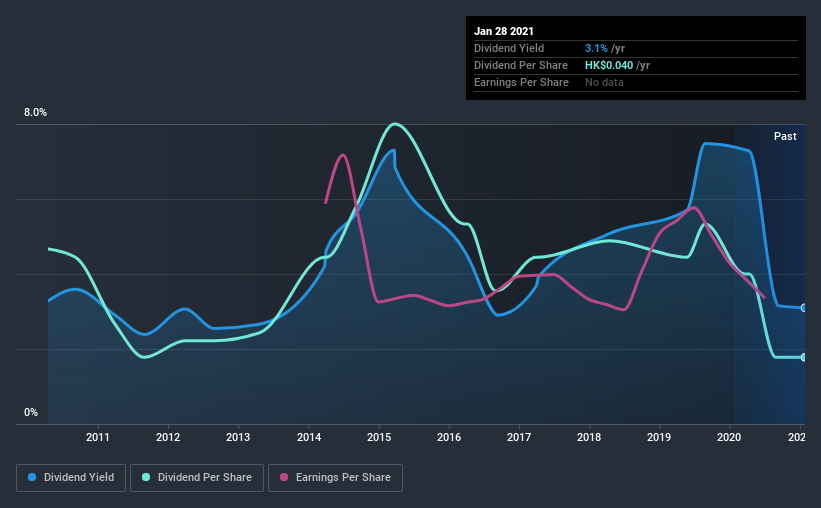The width and height of the screenshot is (821, 508).
Task: Click the 2016 x-axis label
Action: [x=449, y=437]
